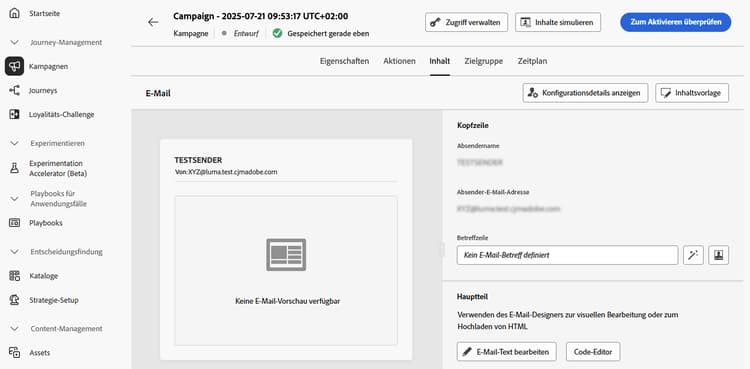Click the TESTSENDER preview heading
Image resolution: width=750 pixels, height=369 pixels.
[x=199, y=160]
